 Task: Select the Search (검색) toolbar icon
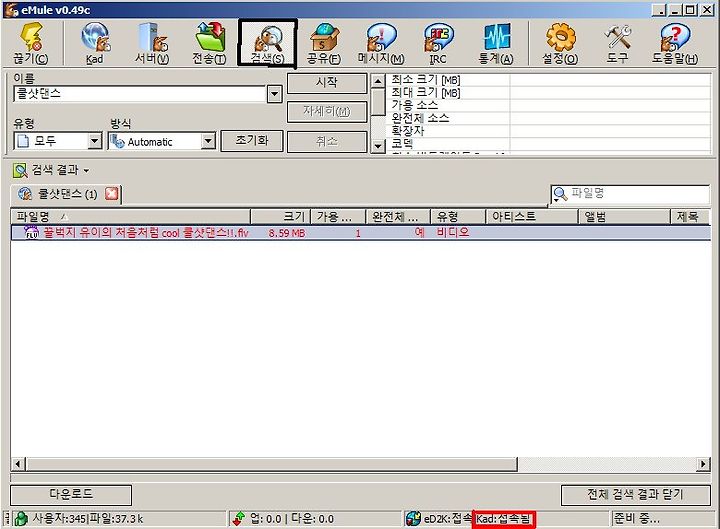(267, 43)
